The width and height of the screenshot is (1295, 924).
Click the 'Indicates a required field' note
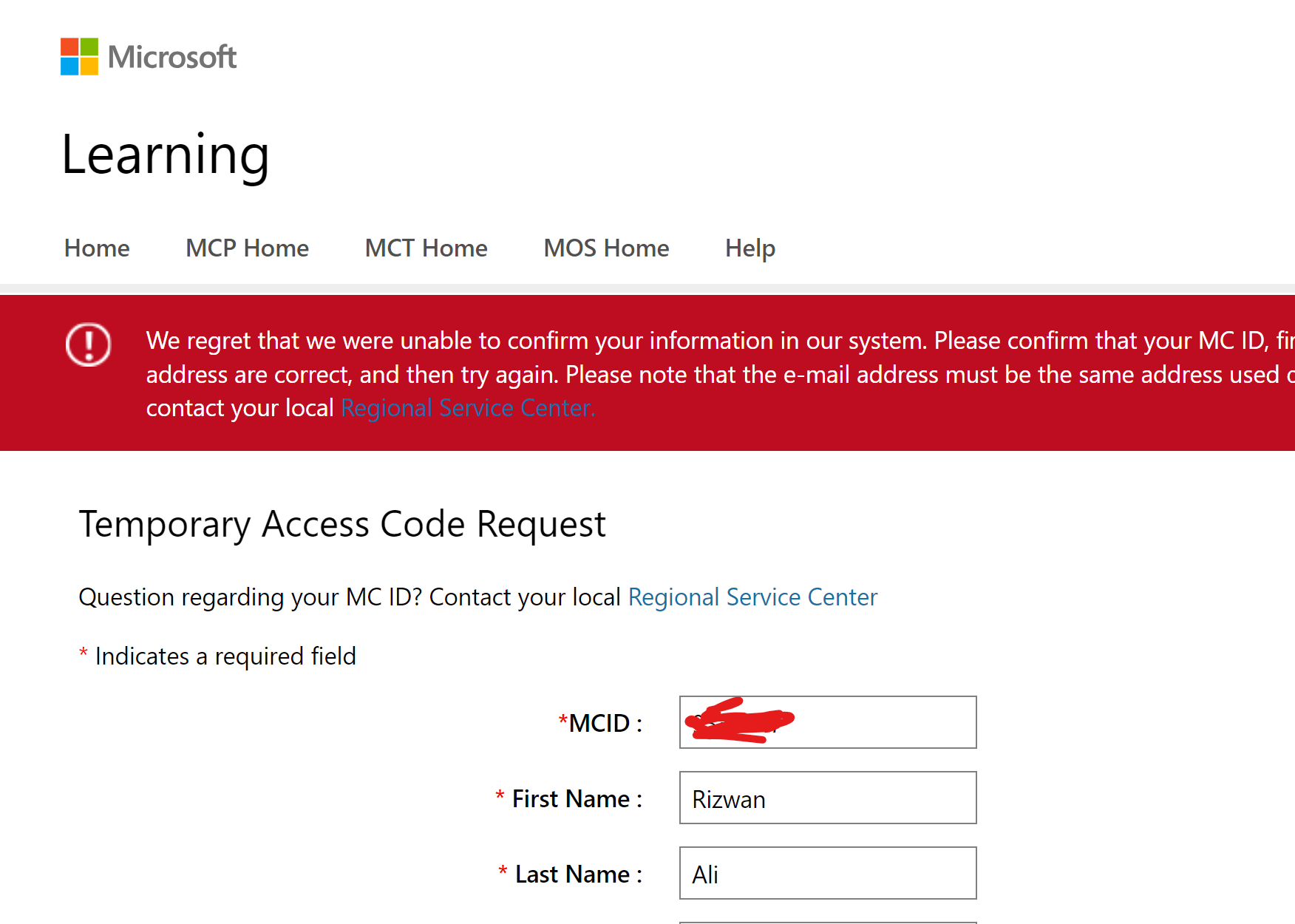[217, 656]
